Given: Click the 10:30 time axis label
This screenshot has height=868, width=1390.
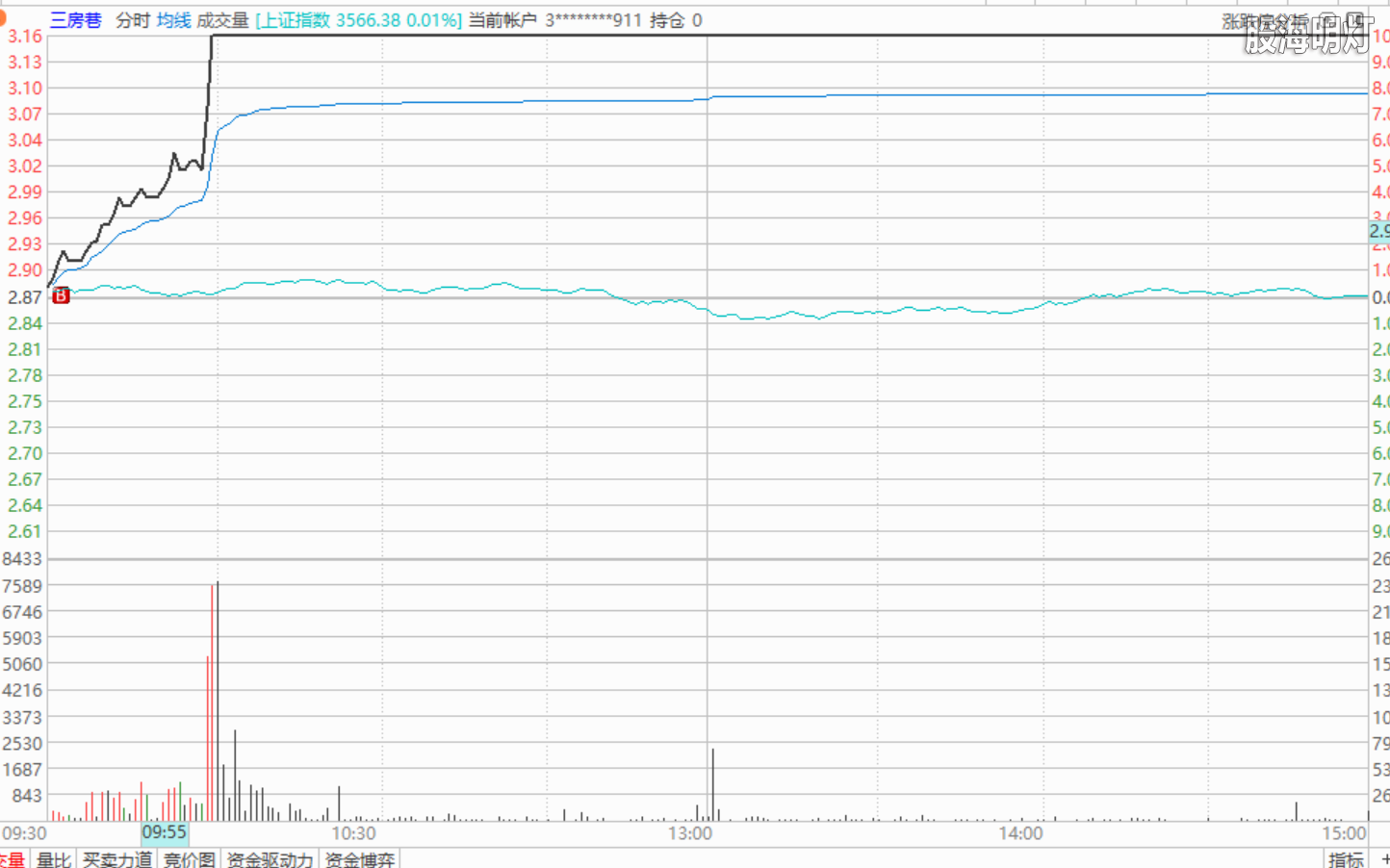Looking at the screenshot, I should [x=353, y=832].
